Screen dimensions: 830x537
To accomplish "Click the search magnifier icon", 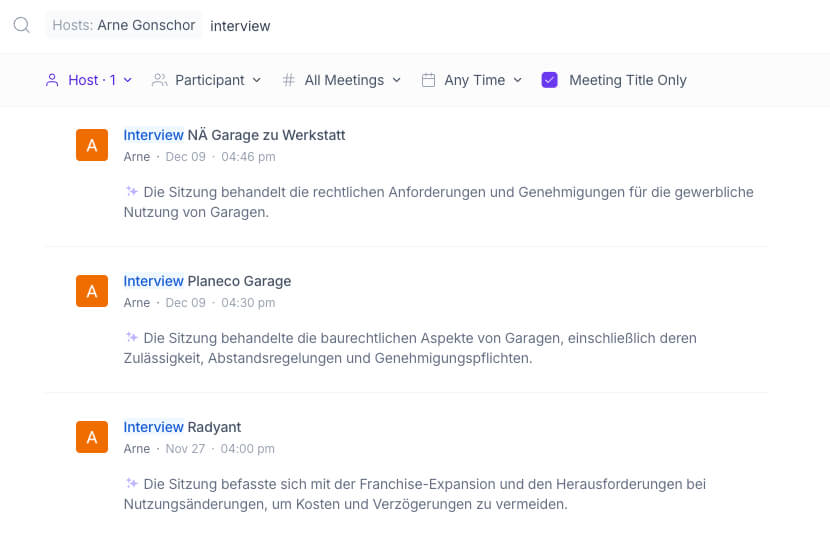I will [x=21, y=25].
